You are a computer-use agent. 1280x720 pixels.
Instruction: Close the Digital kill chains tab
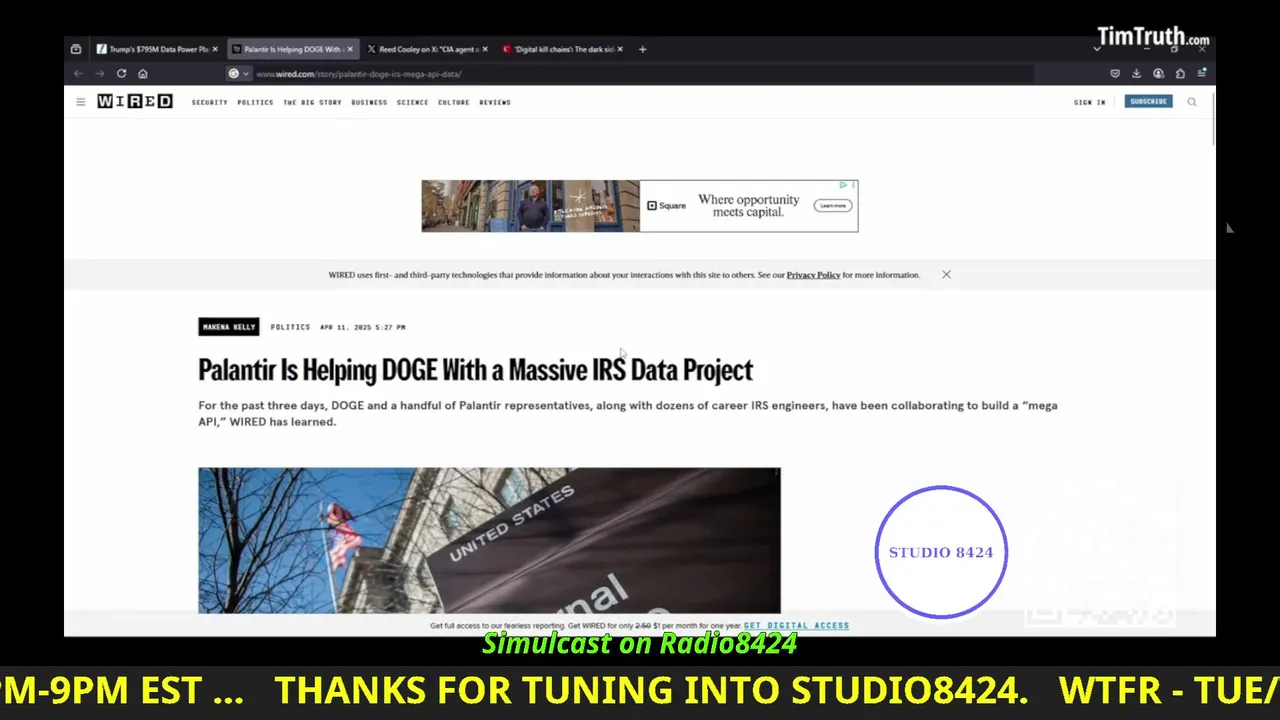(x=620, y=49)
